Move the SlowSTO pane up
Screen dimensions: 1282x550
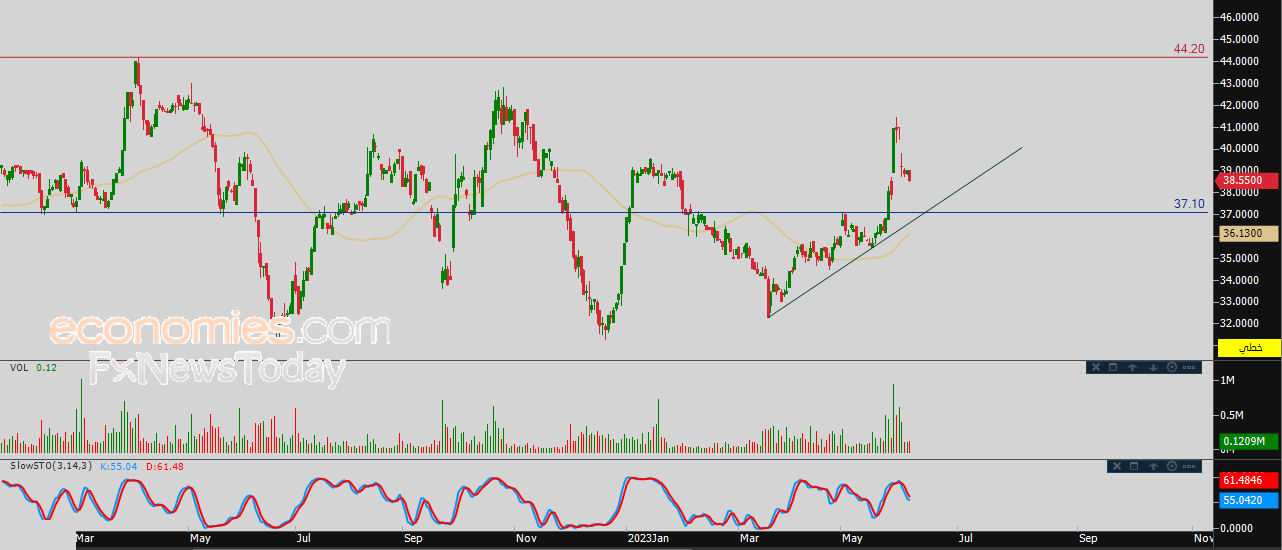pos(1153,466)
